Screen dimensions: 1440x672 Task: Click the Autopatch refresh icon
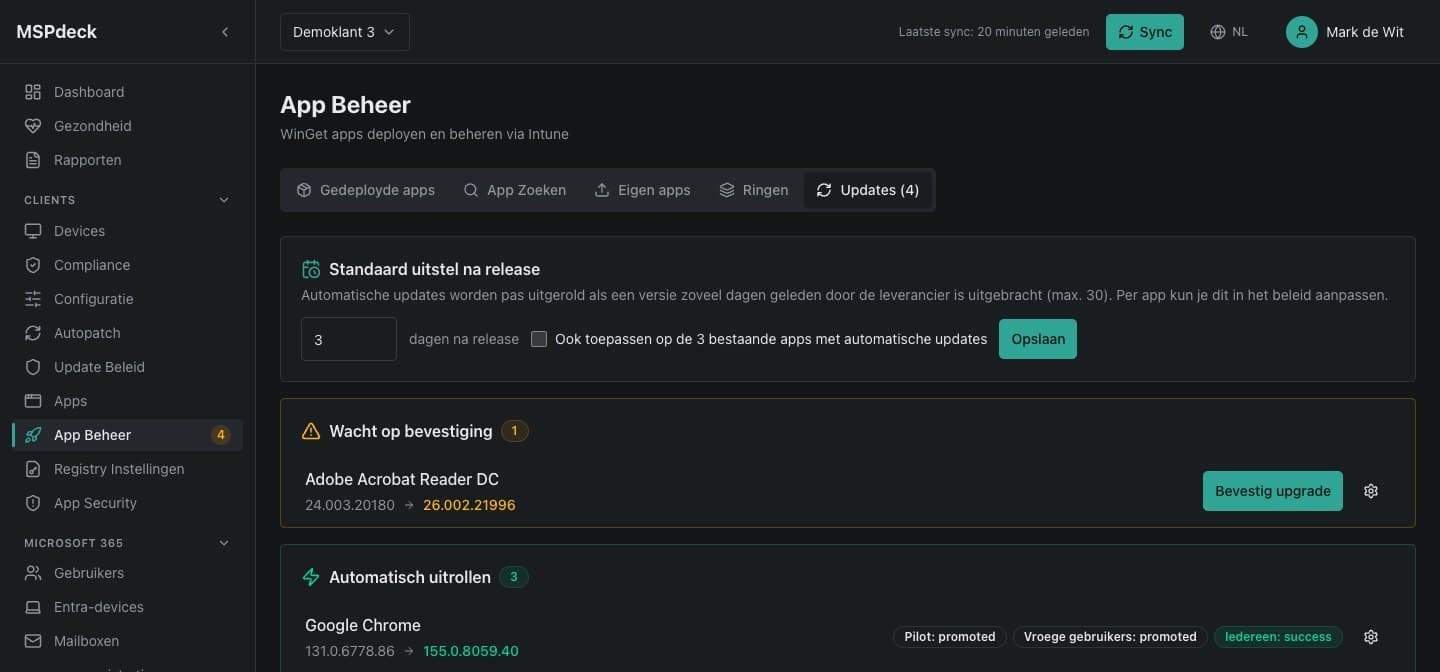coord(33,333)
